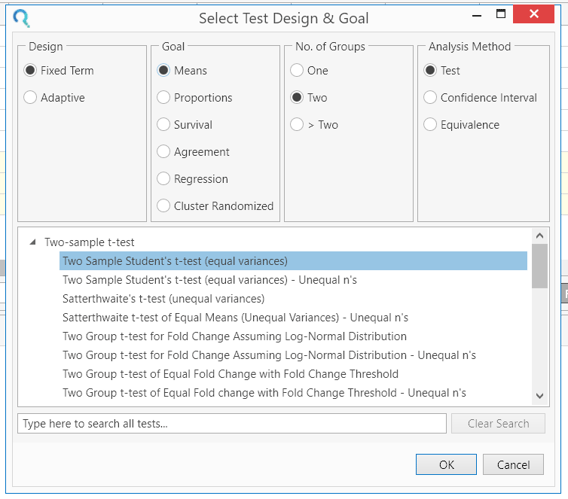
Task: Select the greater than Two groups option
Action: [314, 125]
